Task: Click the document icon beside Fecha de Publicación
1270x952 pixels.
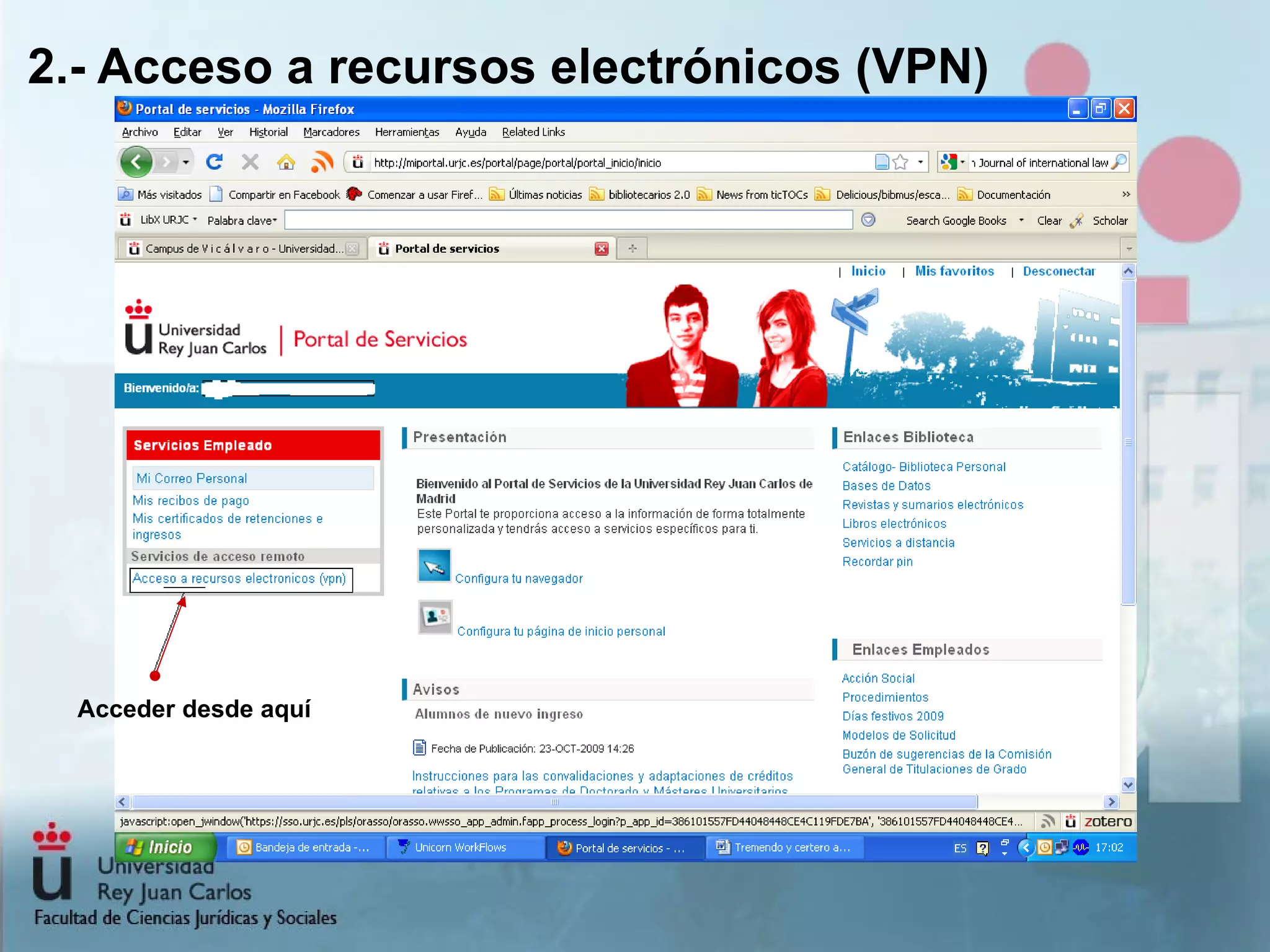Action: pos(420,747)
